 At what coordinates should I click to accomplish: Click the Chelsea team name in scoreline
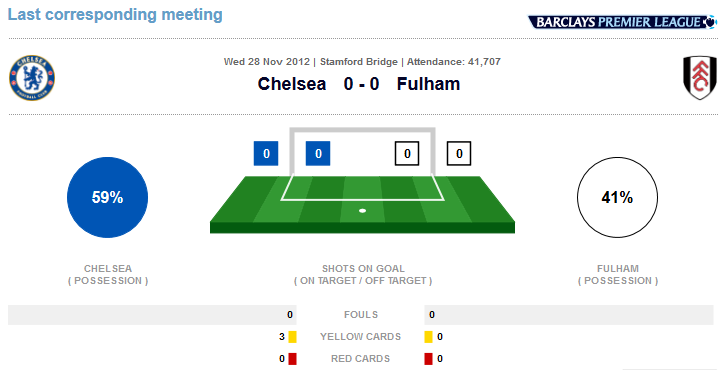click(x=292, y=84)
